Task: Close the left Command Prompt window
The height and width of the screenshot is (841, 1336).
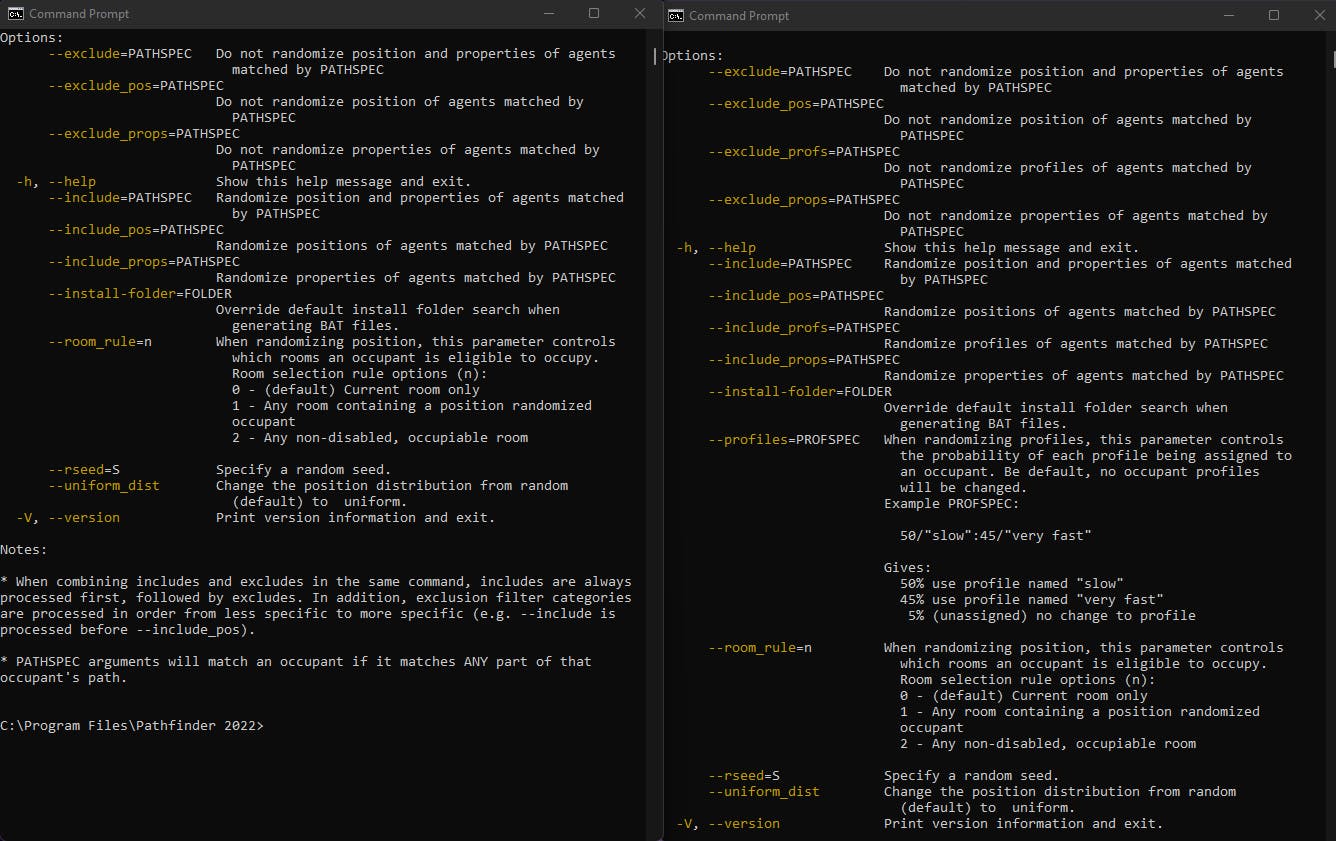Action: pos(640,14)
